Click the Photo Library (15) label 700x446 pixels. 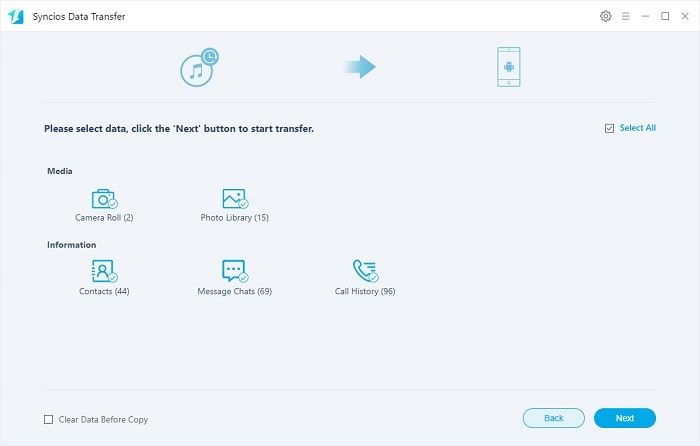pyautogui.click(x=234, y=218)
